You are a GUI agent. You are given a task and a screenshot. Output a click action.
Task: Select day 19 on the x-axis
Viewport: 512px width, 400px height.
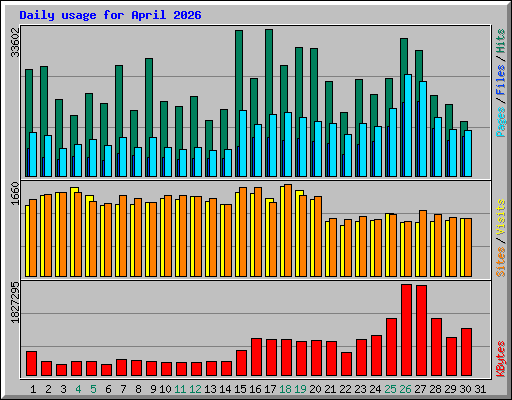pyautogui.click(x=300, y=389)
